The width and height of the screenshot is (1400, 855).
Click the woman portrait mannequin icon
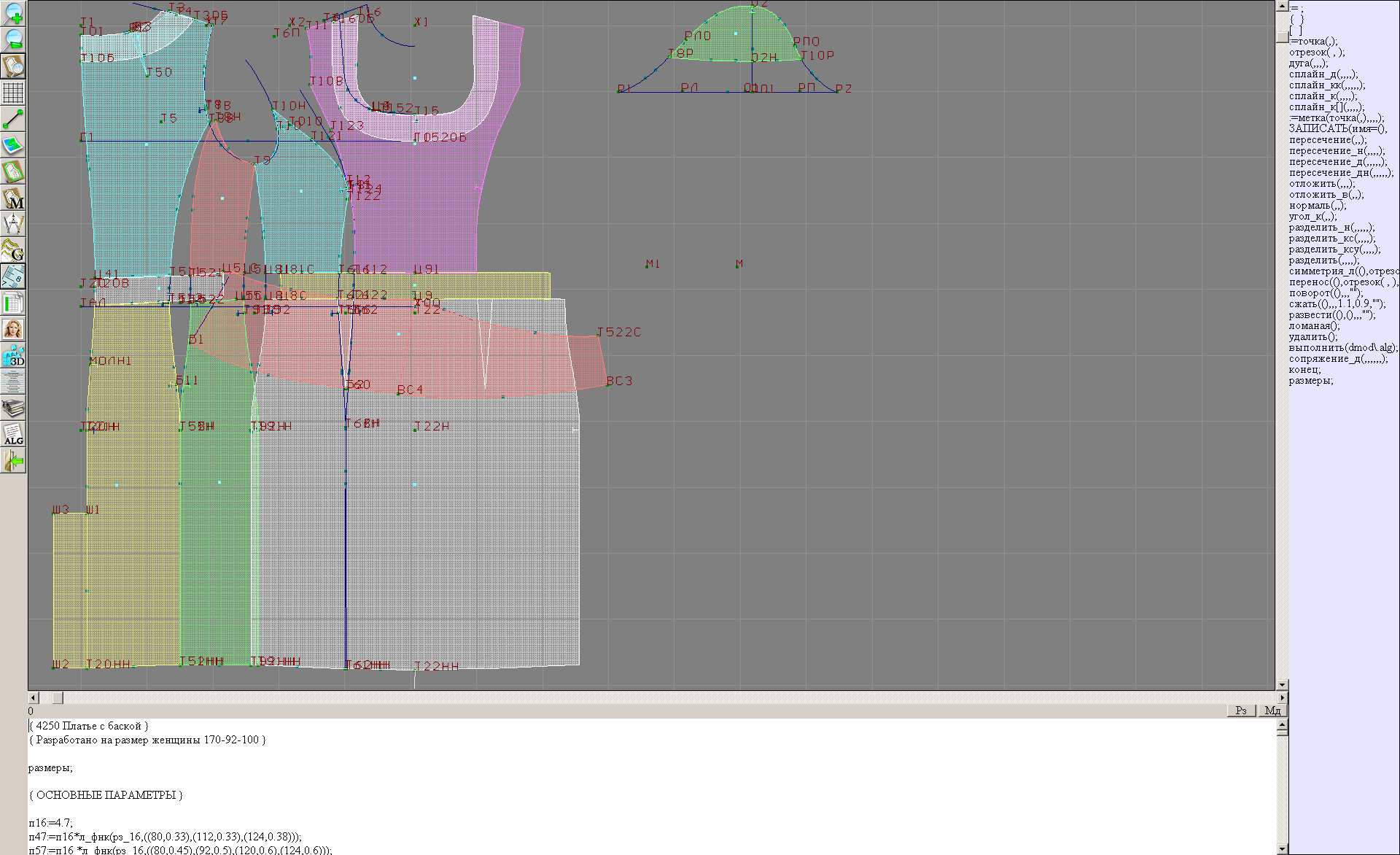(x=13, y=329)
